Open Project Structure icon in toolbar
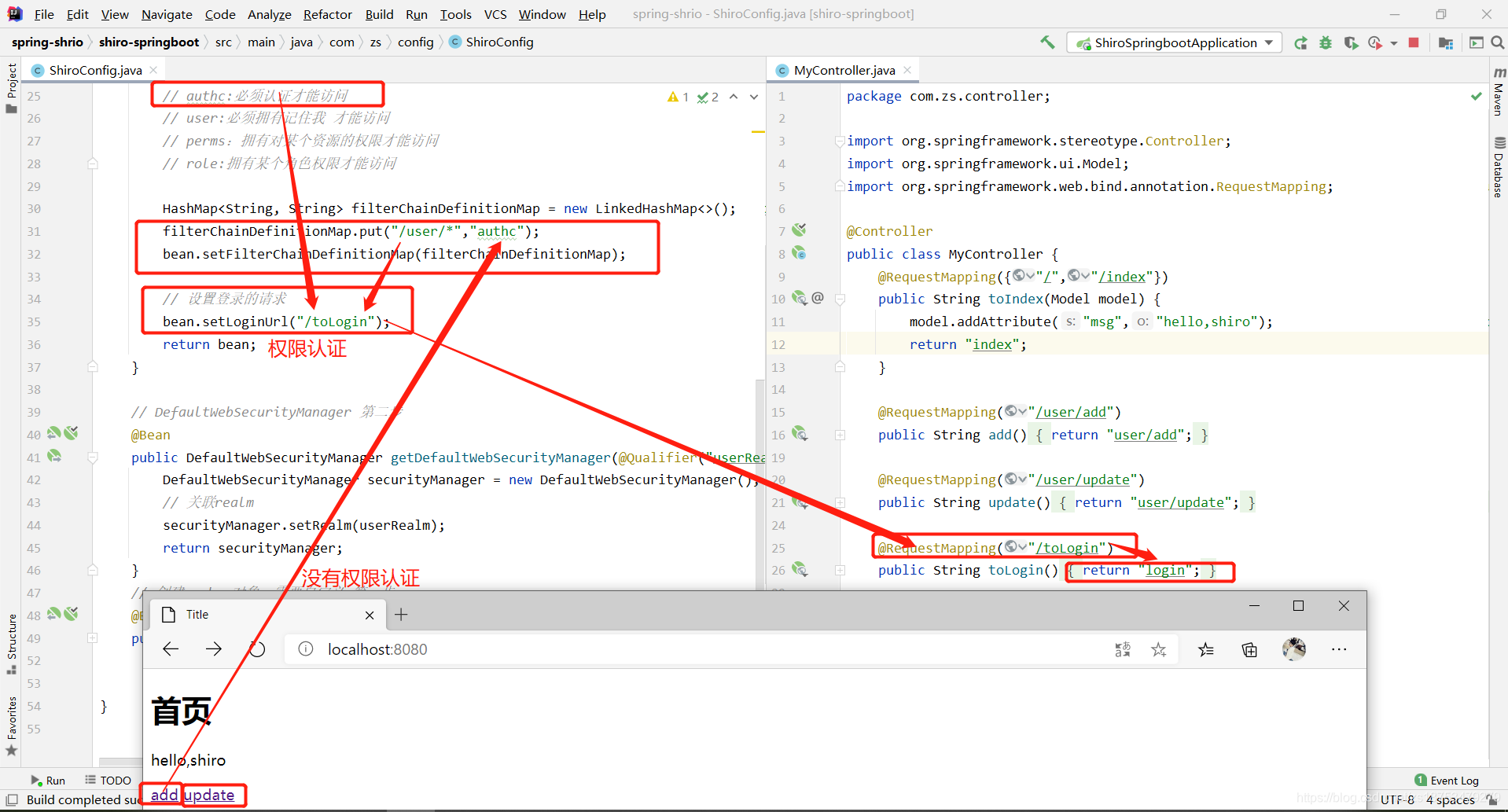Image resolution: width=1508 pixels, height=812 pixels. pyautogui.click(x=1445, y=42)
